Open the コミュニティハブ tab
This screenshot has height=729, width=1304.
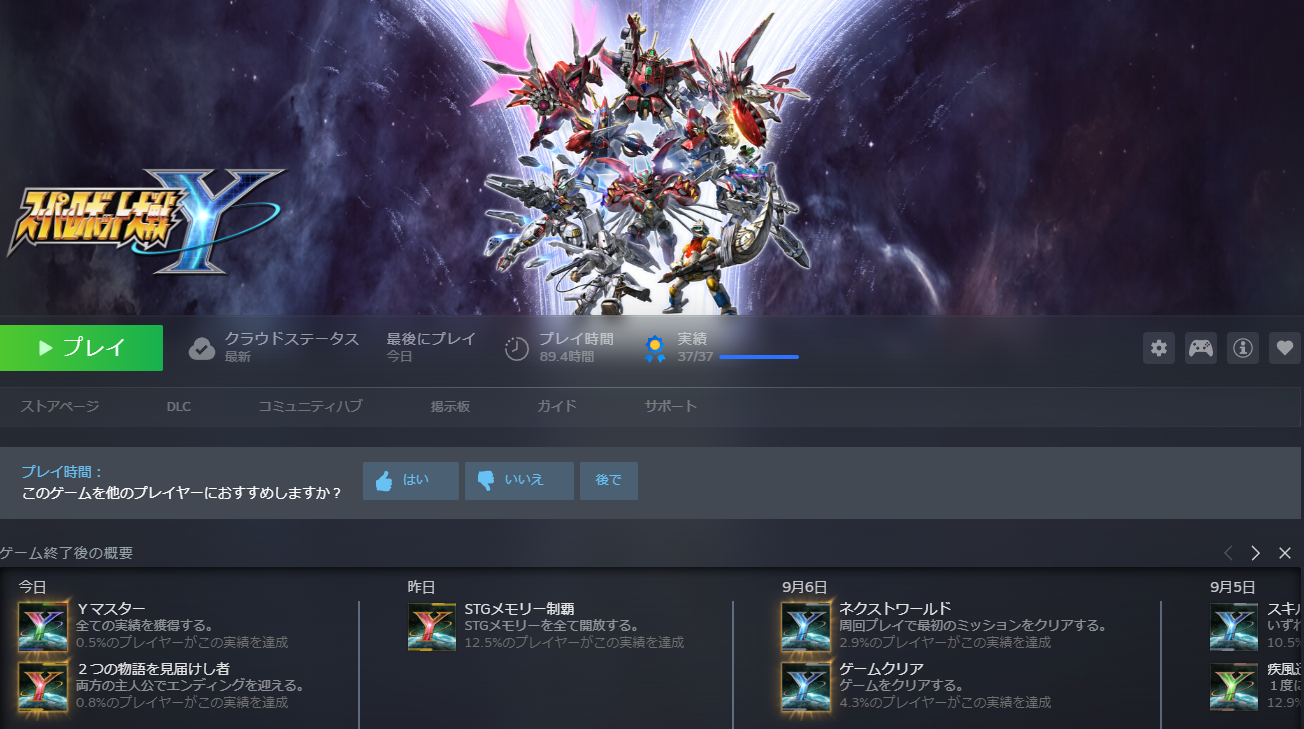point(310,406)
